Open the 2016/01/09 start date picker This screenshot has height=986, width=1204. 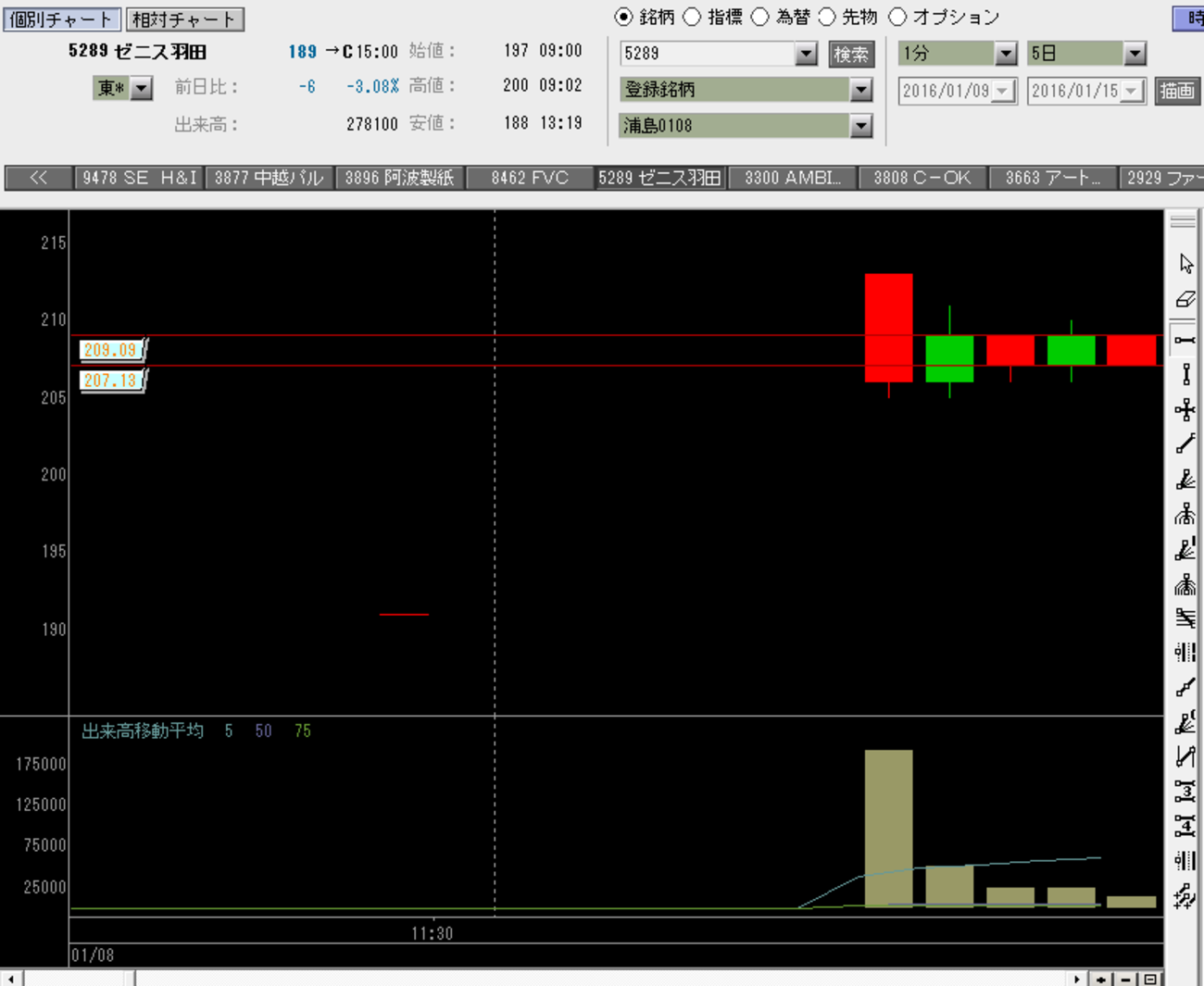(1003, 91)
